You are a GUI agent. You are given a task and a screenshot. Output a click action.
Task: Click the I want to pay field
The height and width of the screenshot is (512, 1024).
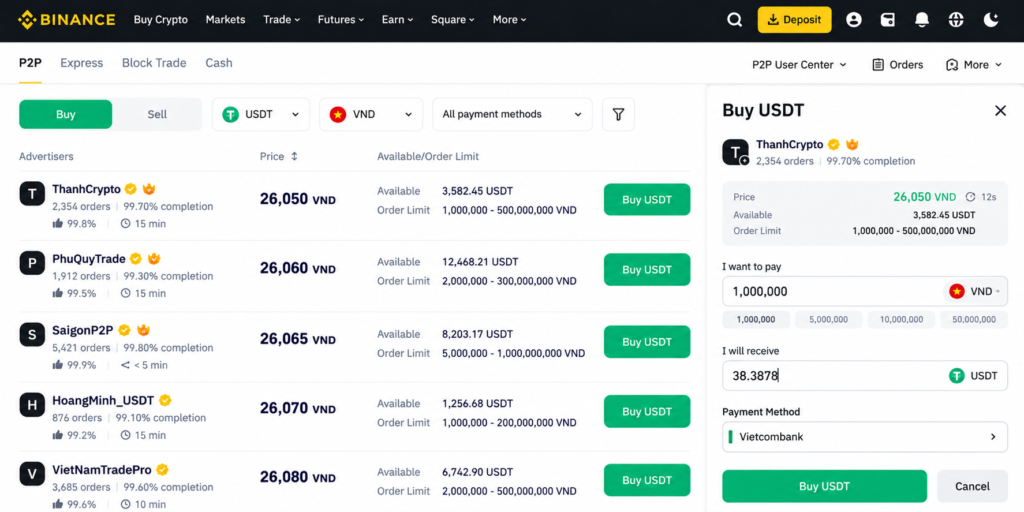pos(865,291)
